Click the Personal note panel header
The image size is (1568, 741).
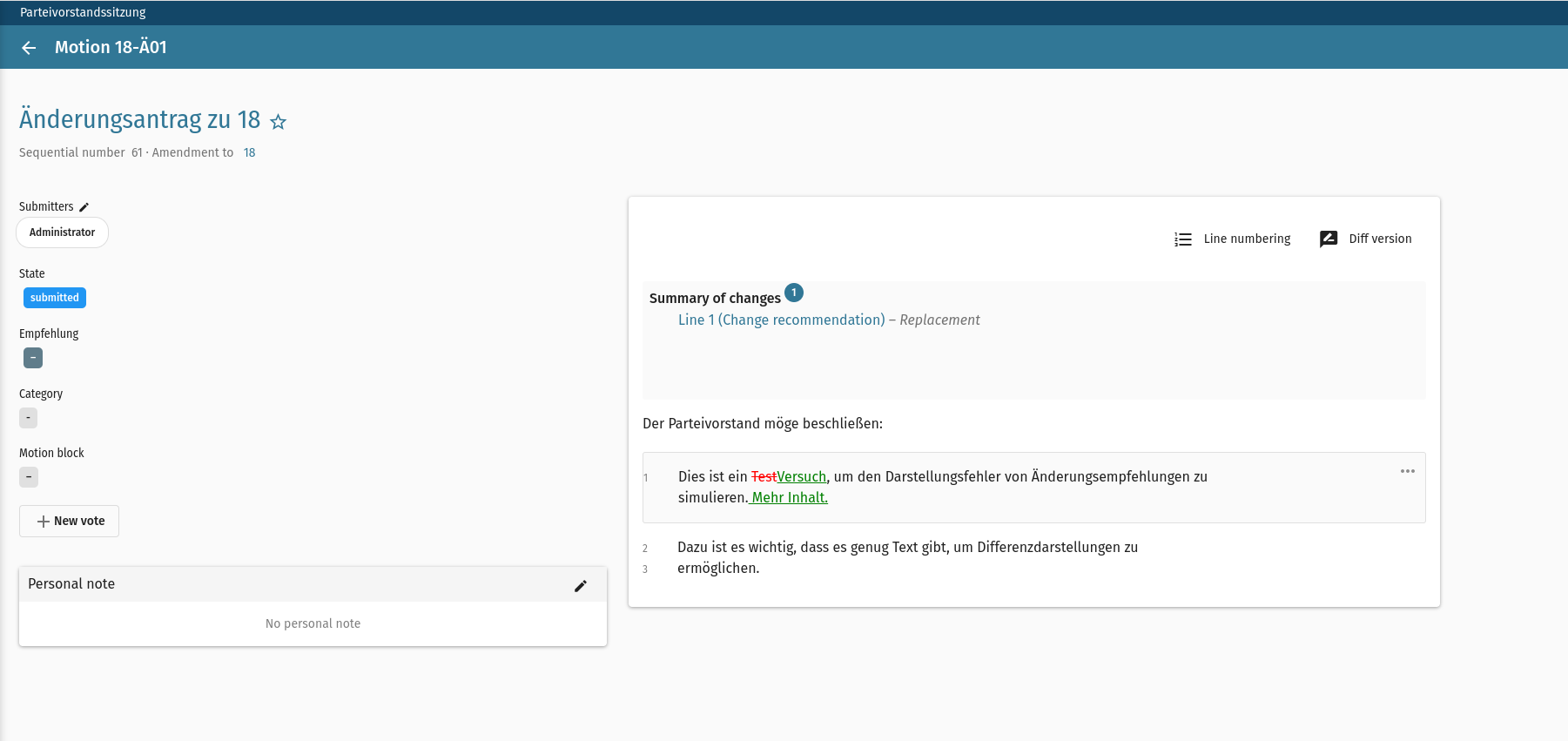(313, 584)
